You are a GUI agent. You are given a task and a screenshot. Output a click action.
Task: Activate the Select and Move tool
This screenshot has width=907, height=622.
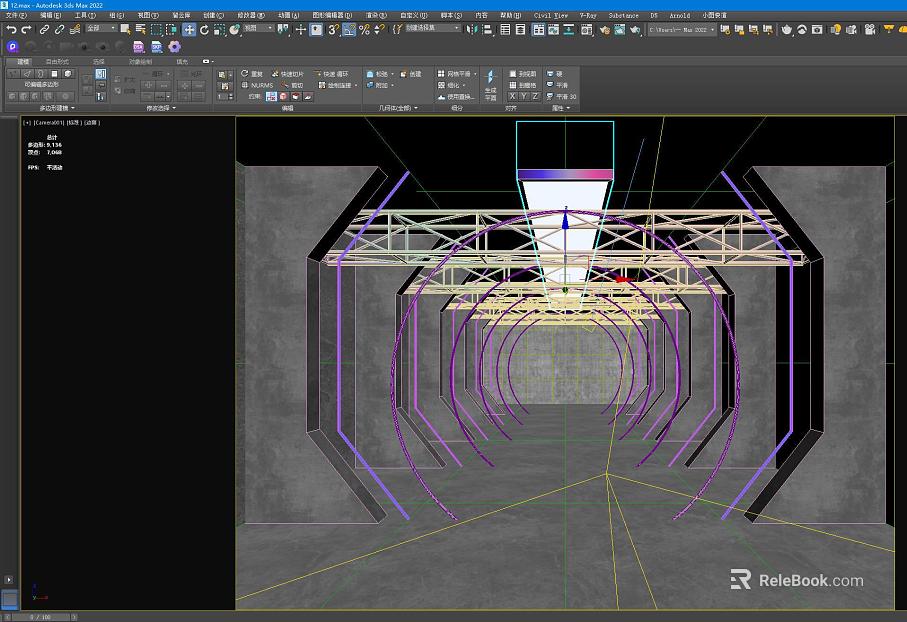coord(189,30)
